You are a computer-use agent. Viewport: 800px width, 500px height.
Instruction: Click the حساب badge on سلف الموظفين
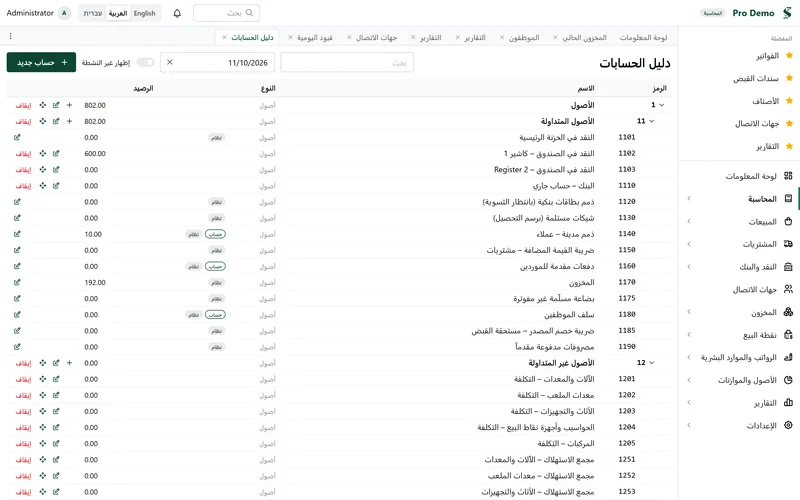(x=215, y=315)
